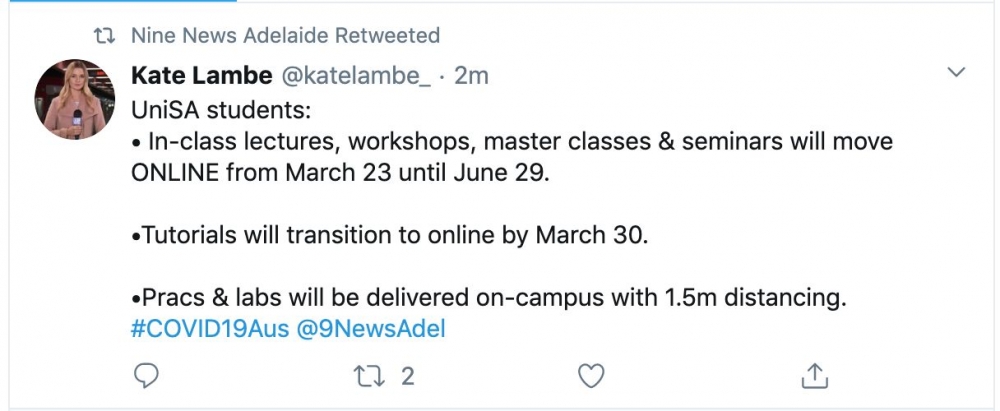The image size is (1000, 411).
Task: Click small retweet icon beside Nine News Adelaide
Action: (x=101, y=36)
